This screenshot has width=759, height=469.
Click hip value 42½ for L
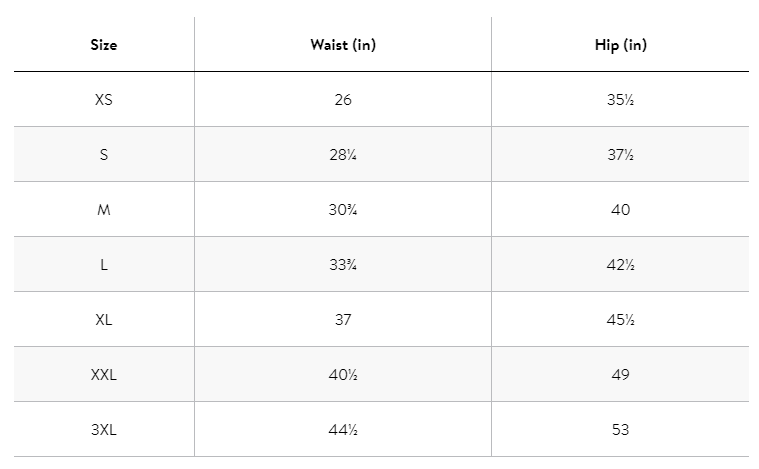click(x=620, y=265)
